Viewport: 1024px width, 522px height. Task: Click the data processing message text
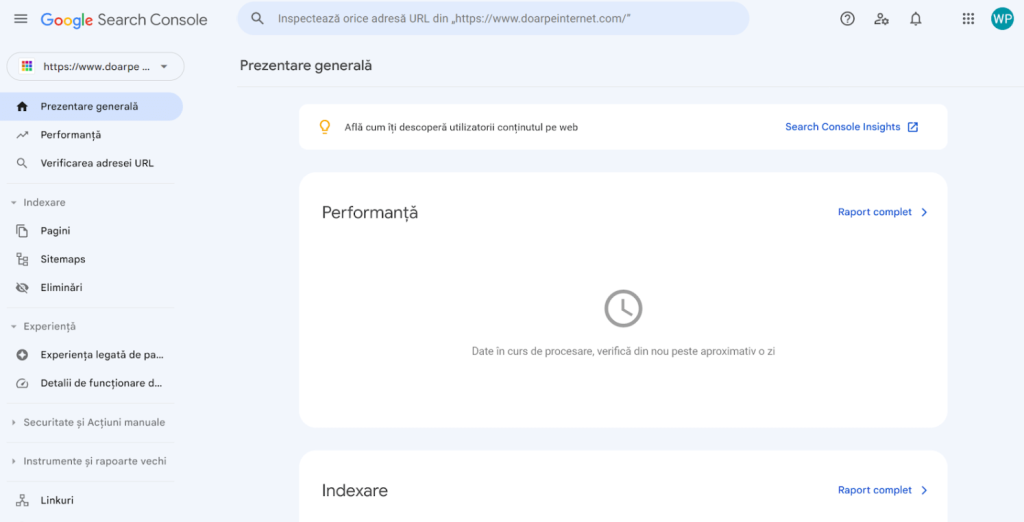click(x=623, y=351)
